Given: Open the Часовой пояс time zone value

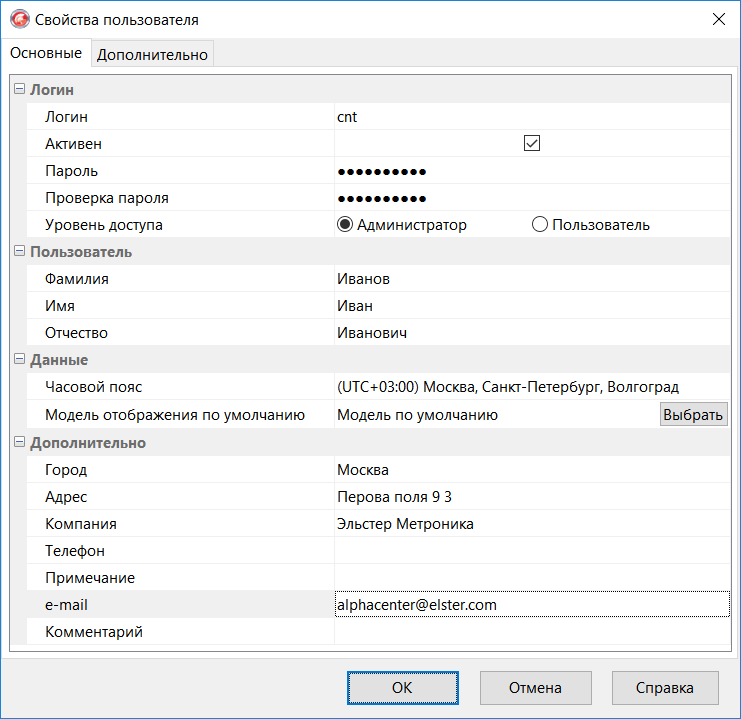Looking at the screenshot, I should tap(531, 387).
